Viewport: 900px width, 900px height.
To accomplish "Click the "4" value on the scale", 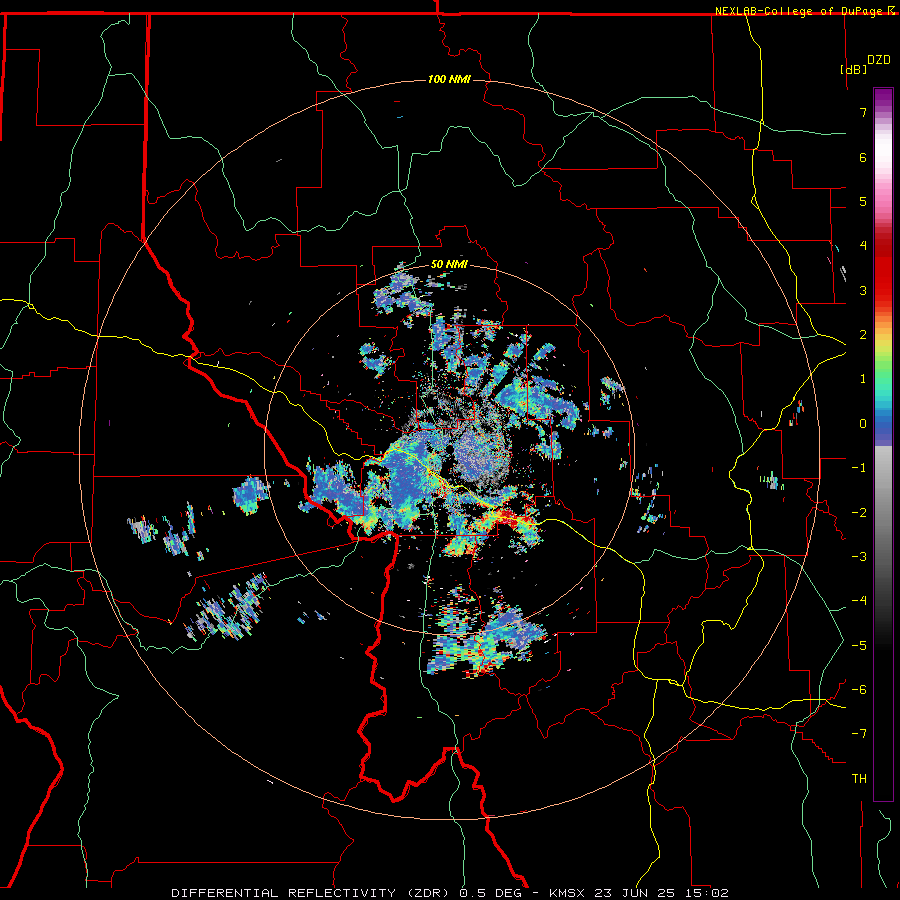I will 863,246.
